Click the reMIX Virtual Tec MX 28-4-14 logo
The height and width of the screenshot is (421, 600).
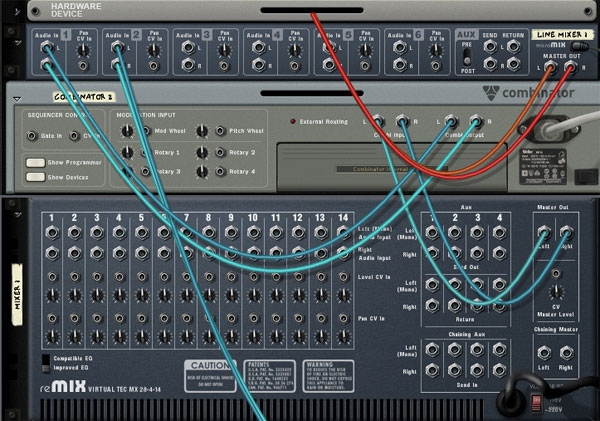(101, 387)
